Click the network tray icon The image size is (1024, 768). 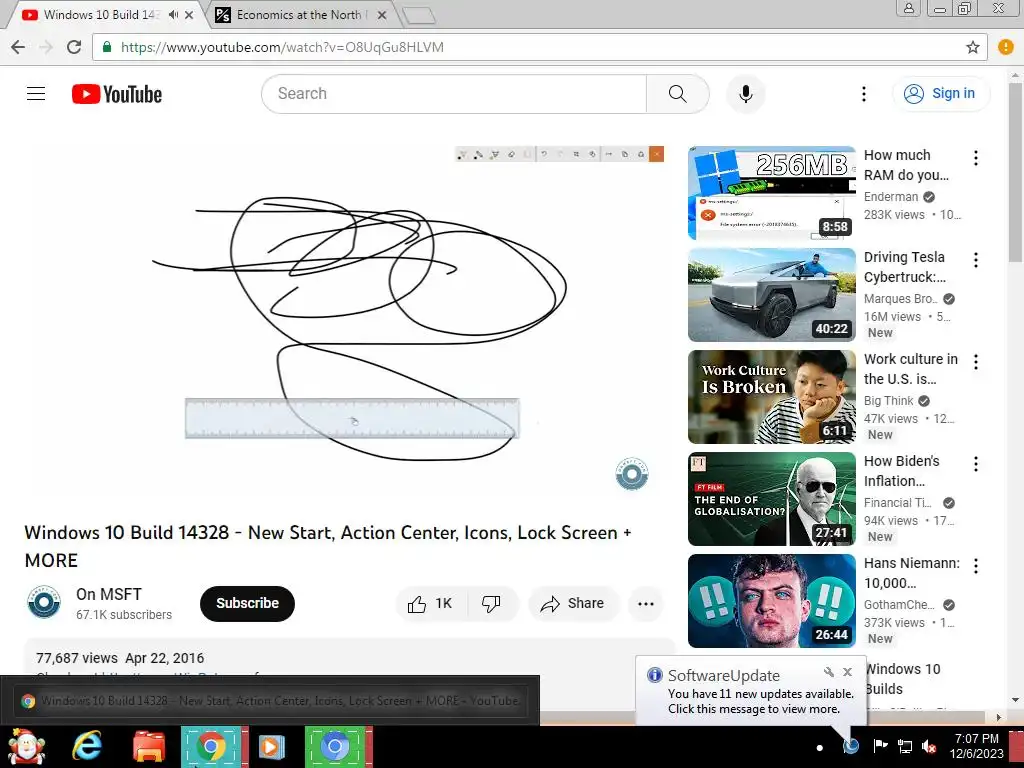(904, 746)
